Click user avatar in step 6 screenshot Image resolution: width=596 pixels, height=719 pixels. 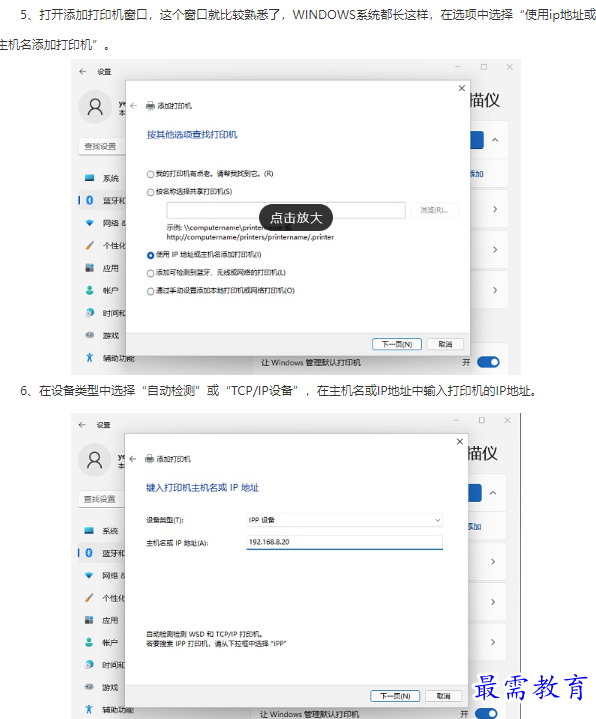[x=94, y=460]
